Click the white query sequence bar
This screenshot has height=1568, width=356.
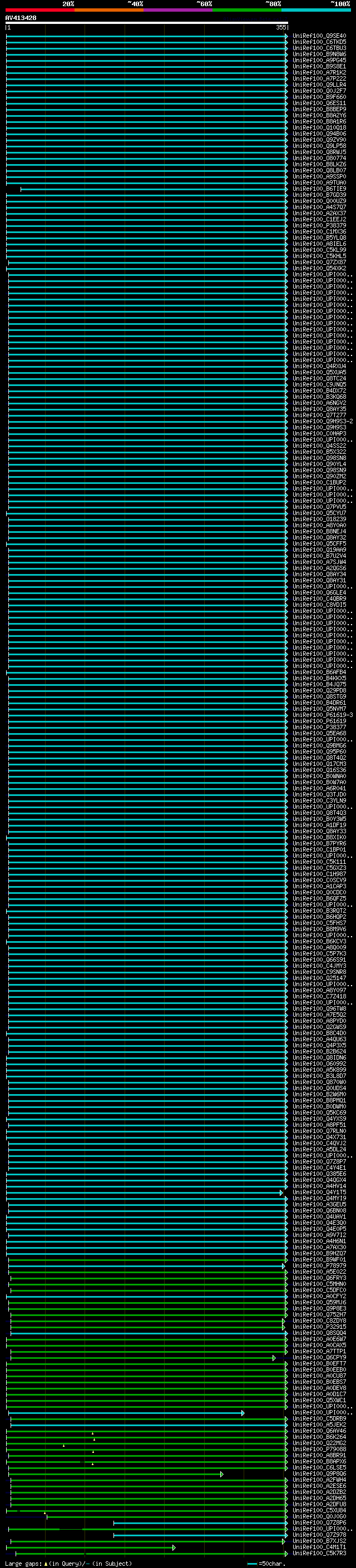point(147,23)
